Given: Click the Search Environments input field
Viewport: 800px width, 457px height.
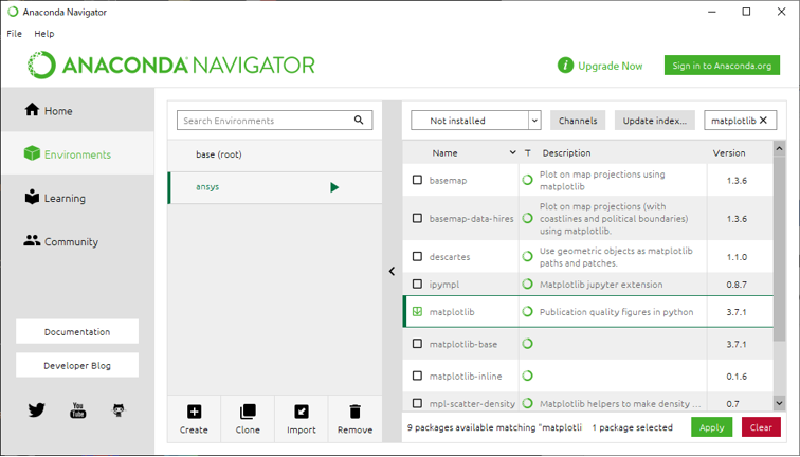Looking at the screenshot, I should coord(265,121).
